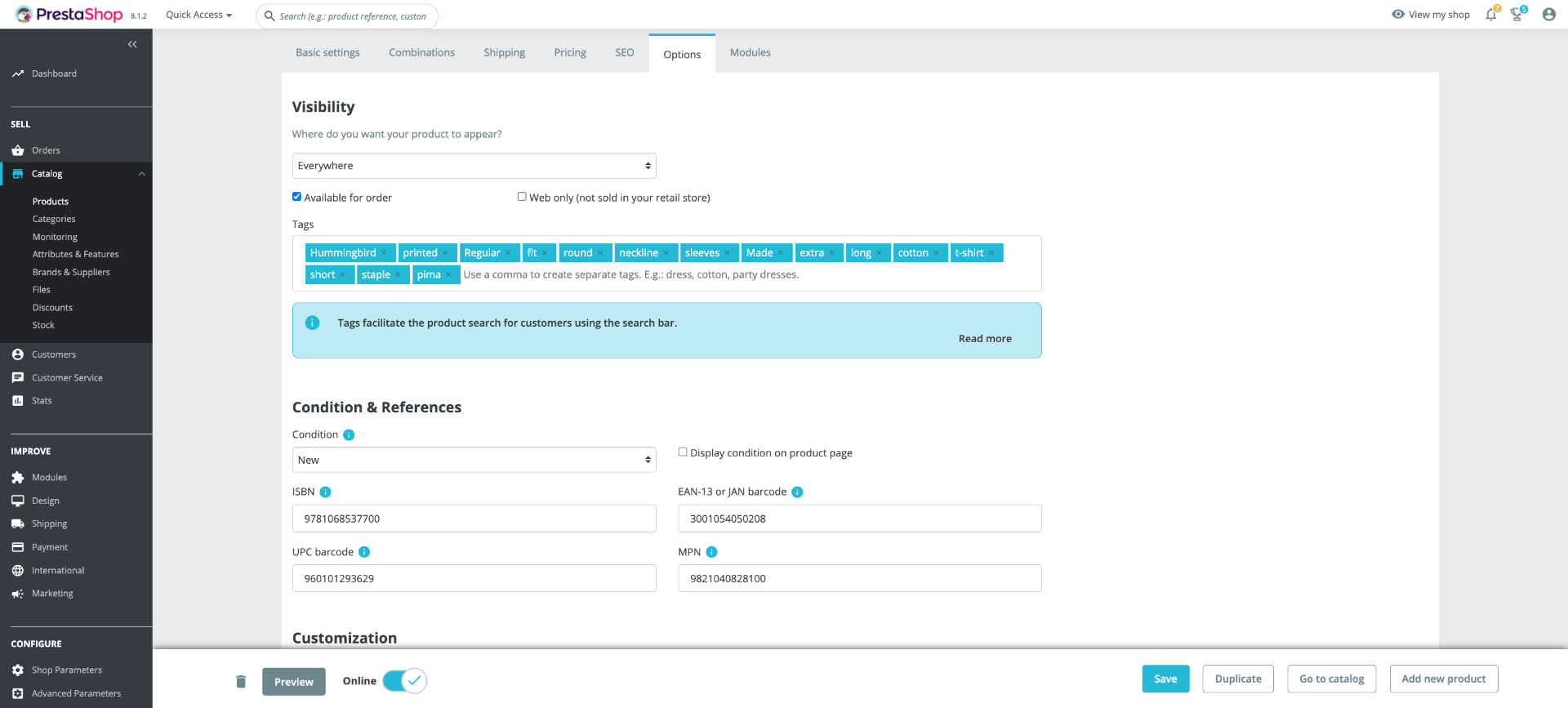Open the visibility Everywhere dropdown

474,166
